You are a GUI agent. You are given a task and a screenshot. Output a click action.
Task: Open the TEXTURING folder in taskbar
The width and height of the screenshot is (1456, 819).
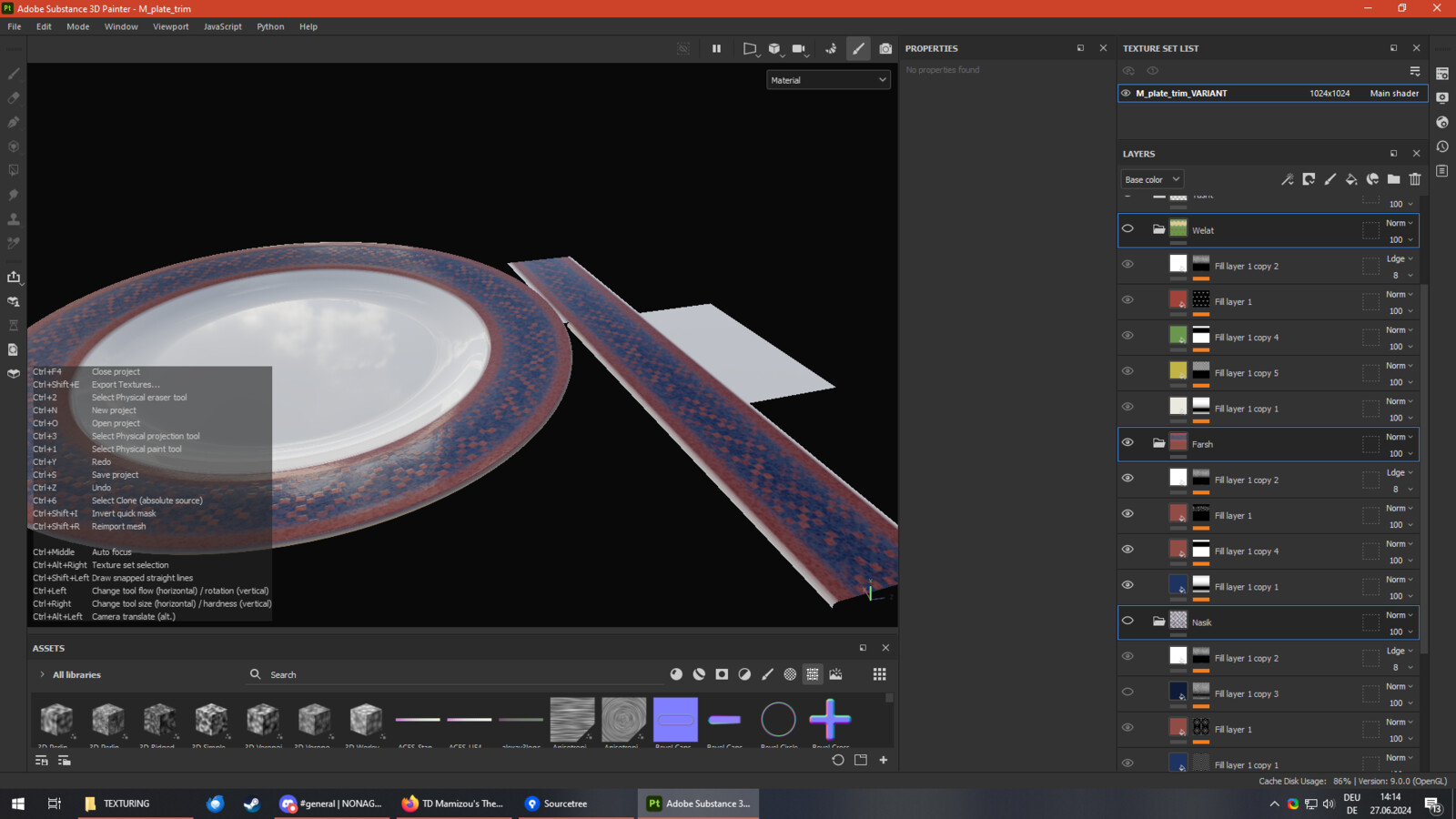coord(135,804)
